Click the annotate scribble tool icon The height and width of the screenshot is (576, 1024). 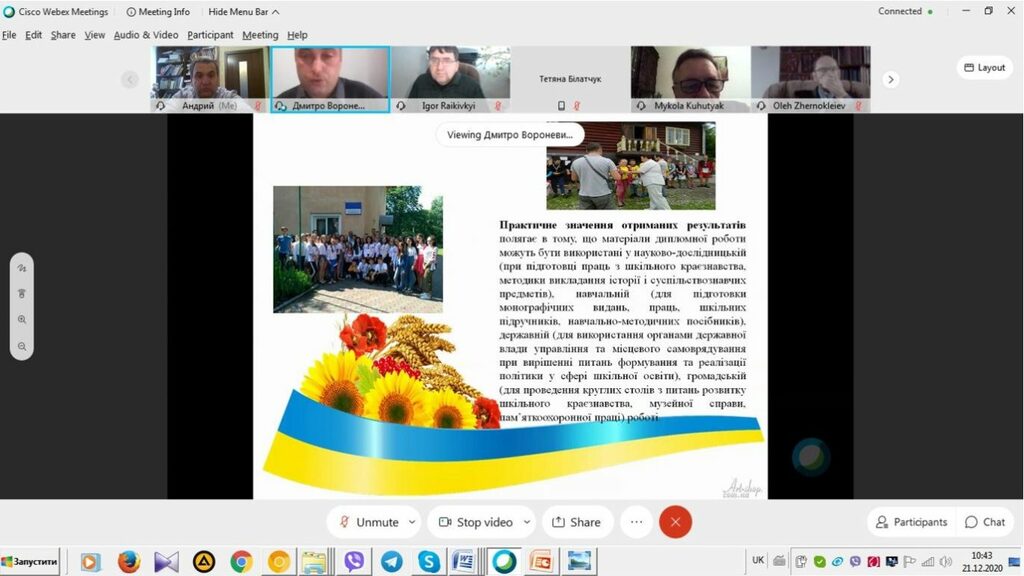pos(22,268)
